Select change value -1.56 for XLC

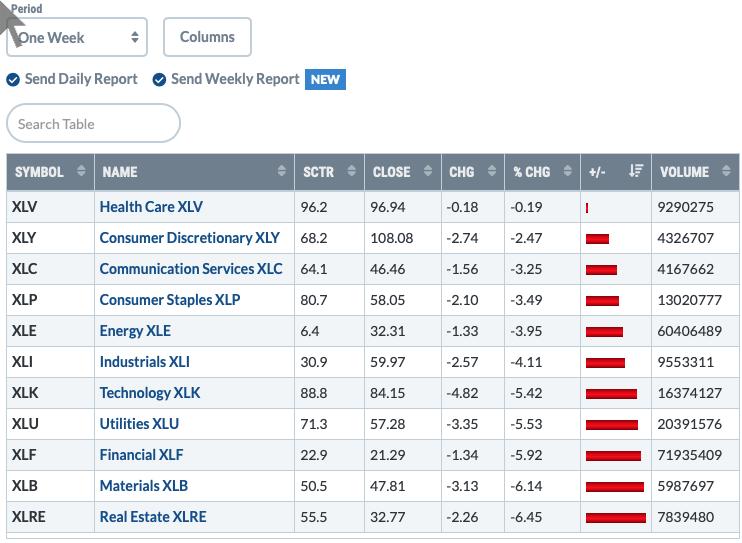[x=462, y=269]
